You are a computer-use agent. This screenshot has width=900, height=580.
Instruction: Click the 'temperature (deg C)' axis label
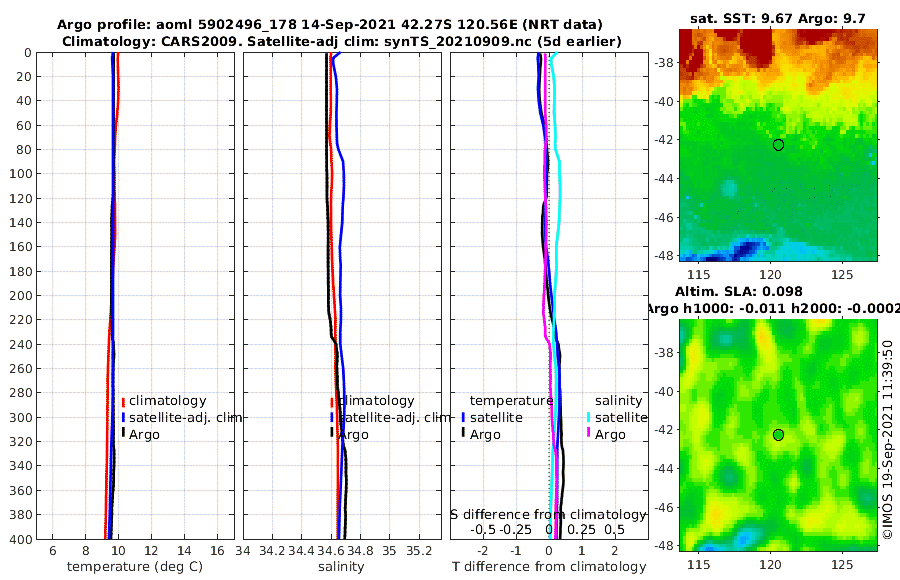(135, 567)
